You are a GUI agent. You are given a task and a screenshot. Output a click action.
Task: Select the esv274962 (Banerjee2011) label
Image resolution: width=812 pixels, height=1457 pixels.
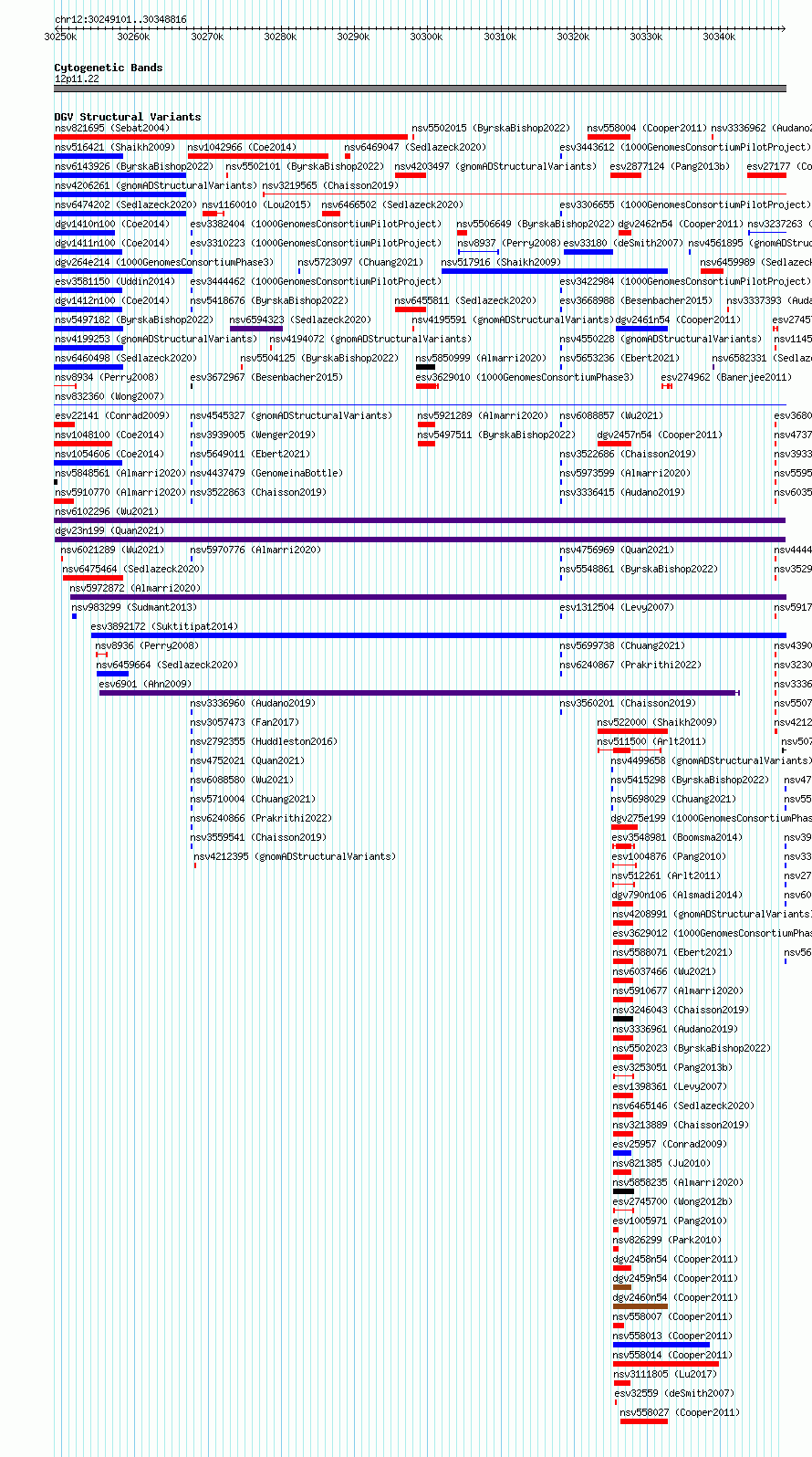point(726,377)
